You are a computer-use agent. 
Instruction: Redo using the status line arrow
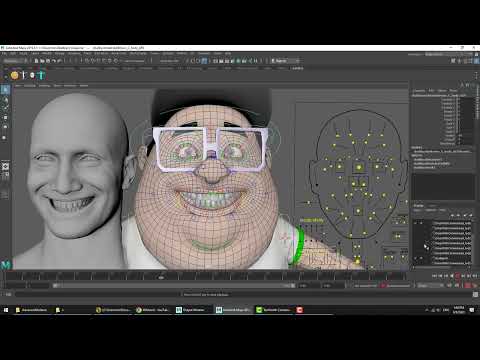pyautogui.click(x=59, y=61)
